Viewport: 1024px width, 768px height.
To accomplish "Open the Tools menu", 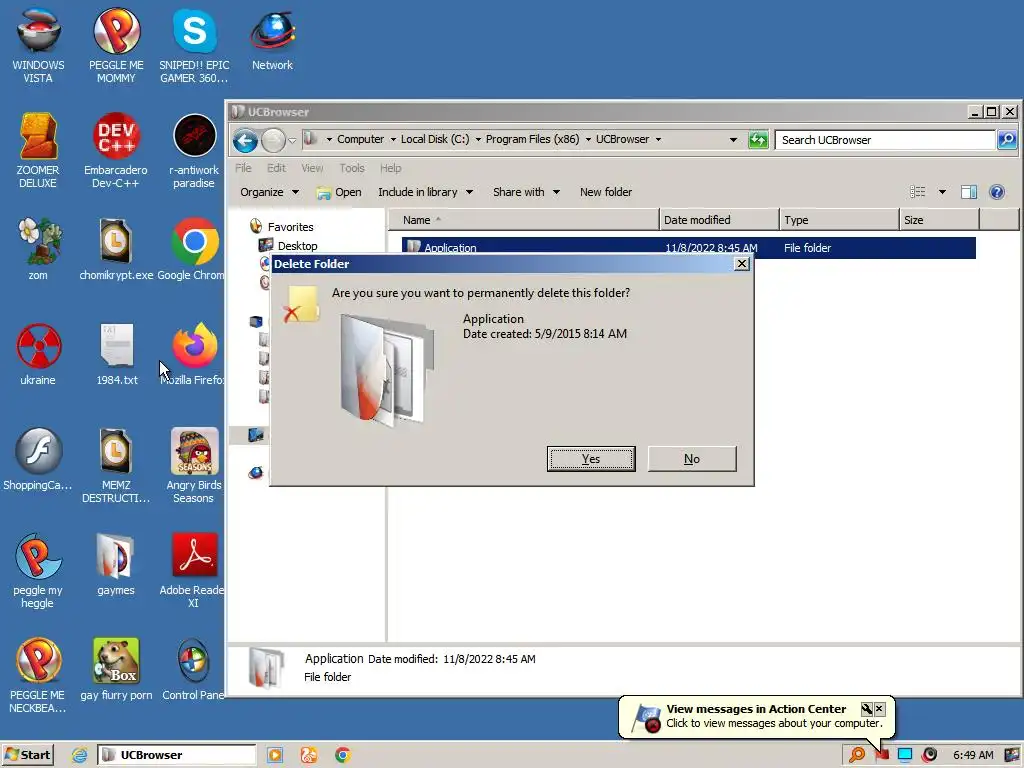I will pyautogui.click(x=351, y=168).
